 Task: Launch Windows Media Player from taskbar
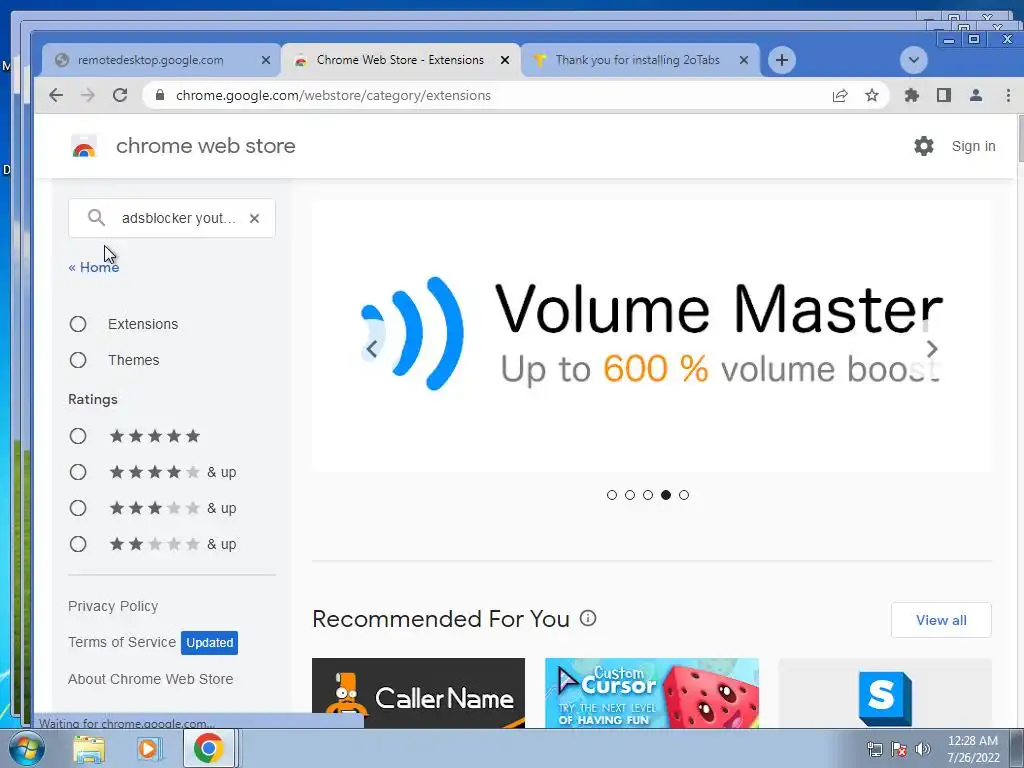[149, 748]
